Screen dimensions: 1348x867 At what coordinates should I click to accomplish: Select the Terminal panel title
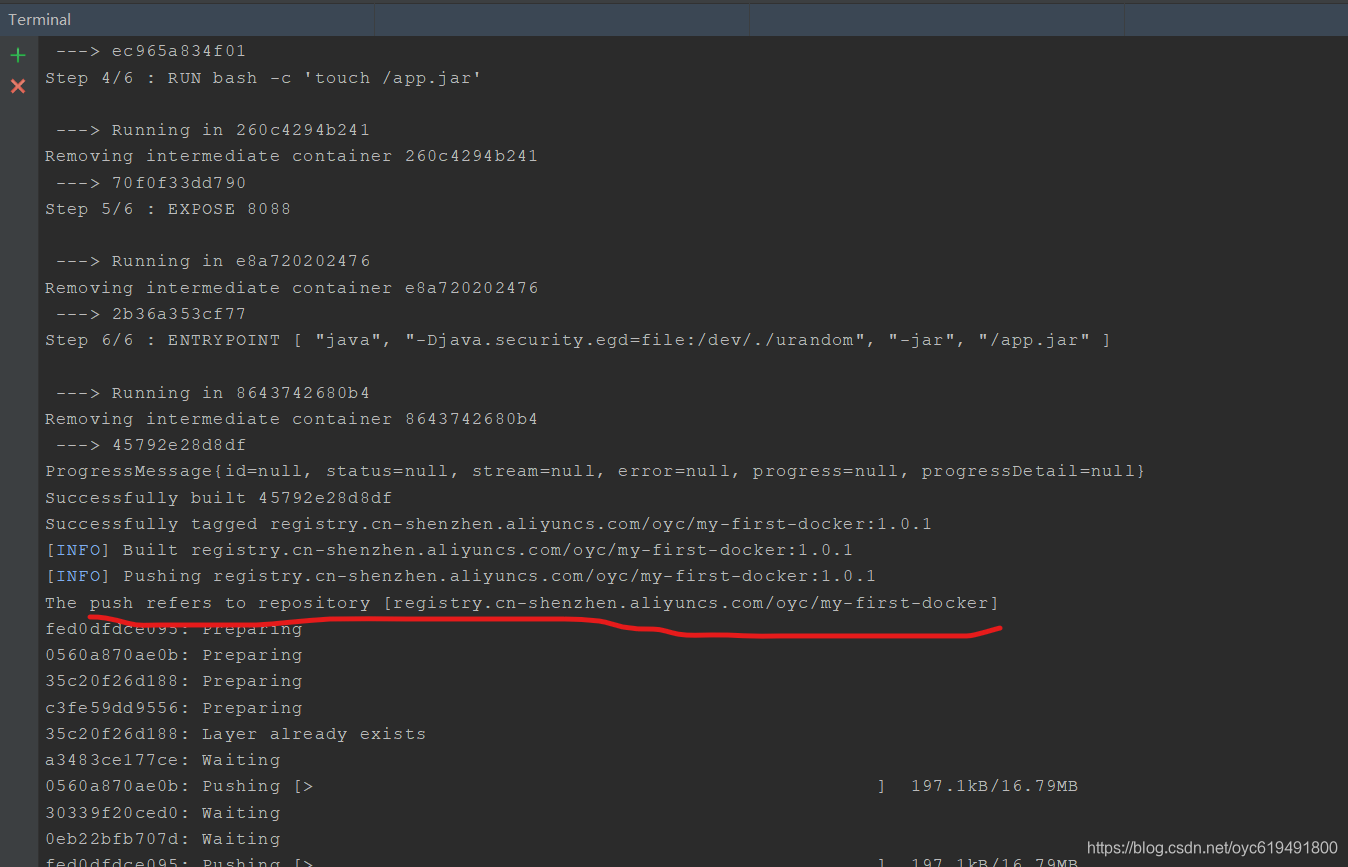pos(40,20)
